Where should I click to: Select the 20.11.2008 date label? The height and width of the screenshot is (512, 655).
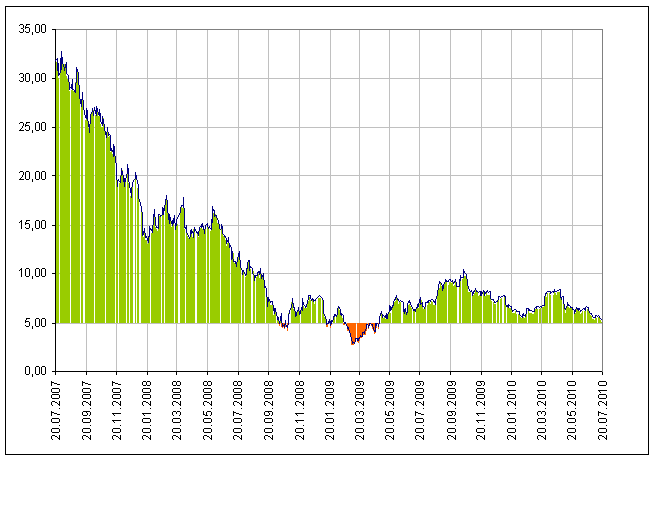coord(300,410)
